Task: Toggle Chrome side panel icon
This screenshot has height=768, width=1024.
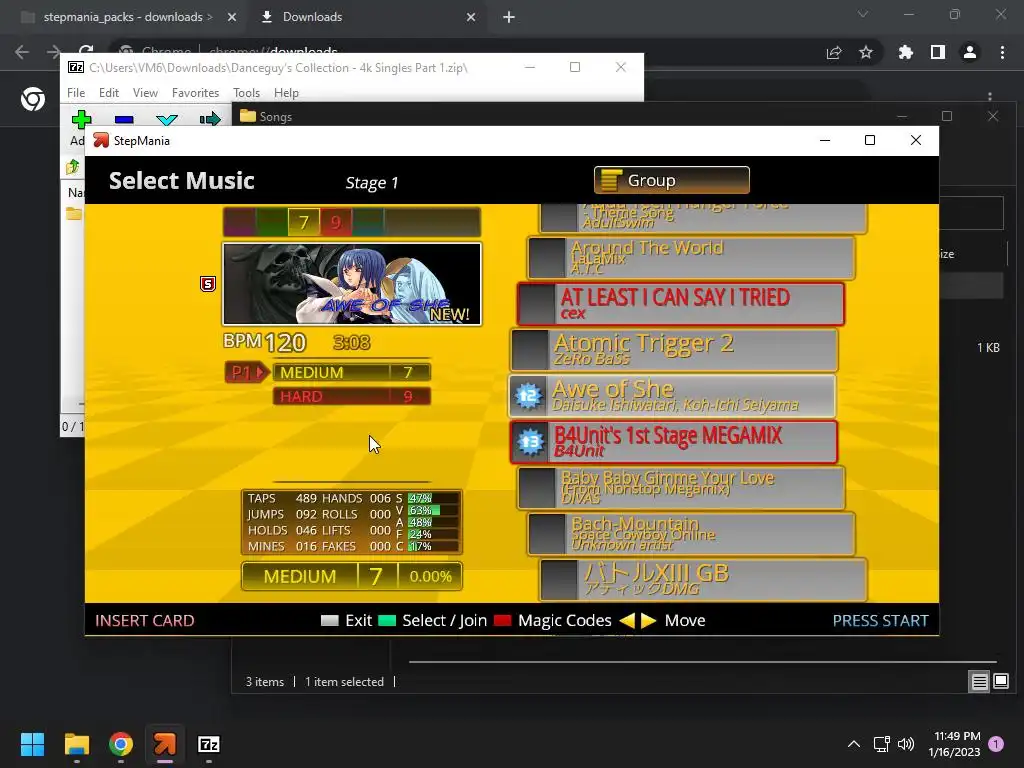Action: [x=938, y=52]
